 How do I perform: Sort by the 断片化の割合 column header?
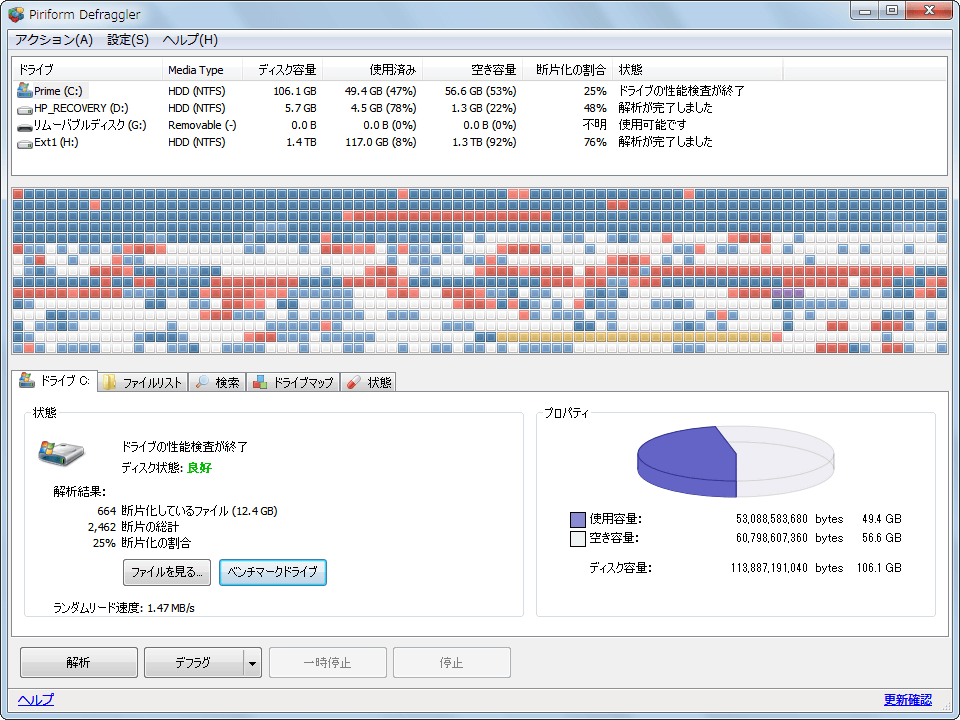tap(568, 70)
